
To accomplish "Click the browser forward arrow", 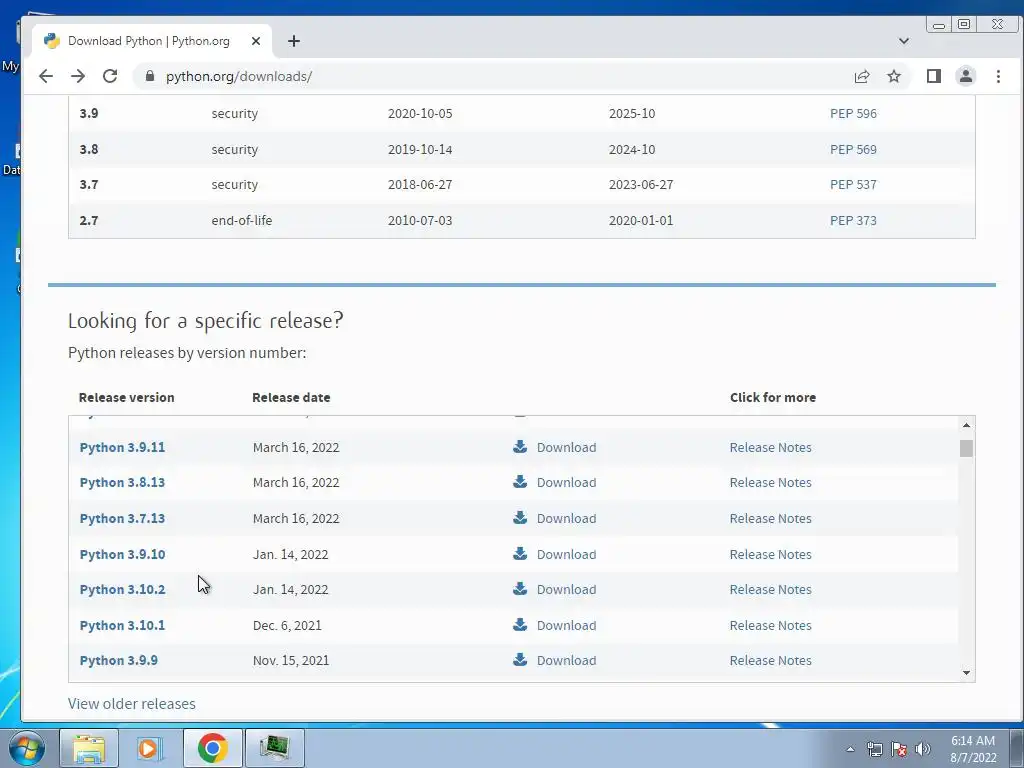I will coord(78,76).
